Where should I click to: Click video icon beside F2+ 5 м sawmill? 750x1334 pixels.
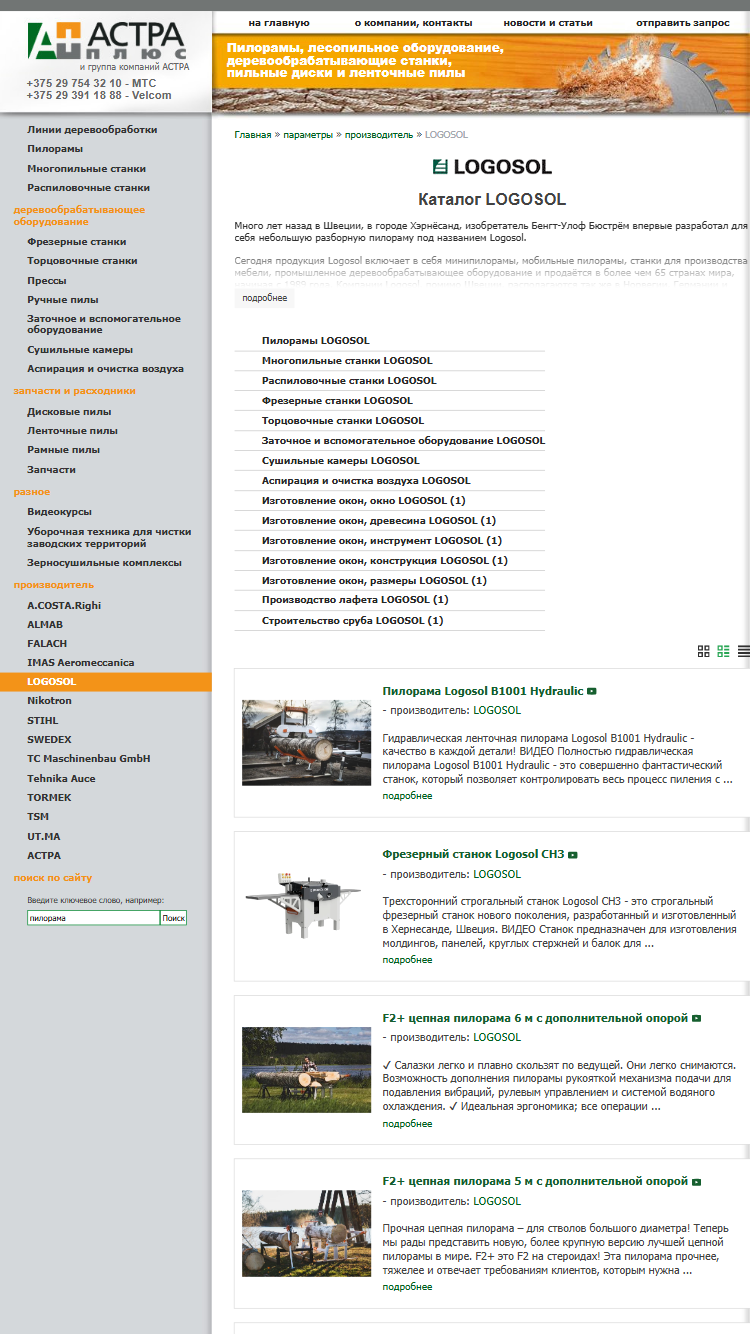pos(697,1182)
